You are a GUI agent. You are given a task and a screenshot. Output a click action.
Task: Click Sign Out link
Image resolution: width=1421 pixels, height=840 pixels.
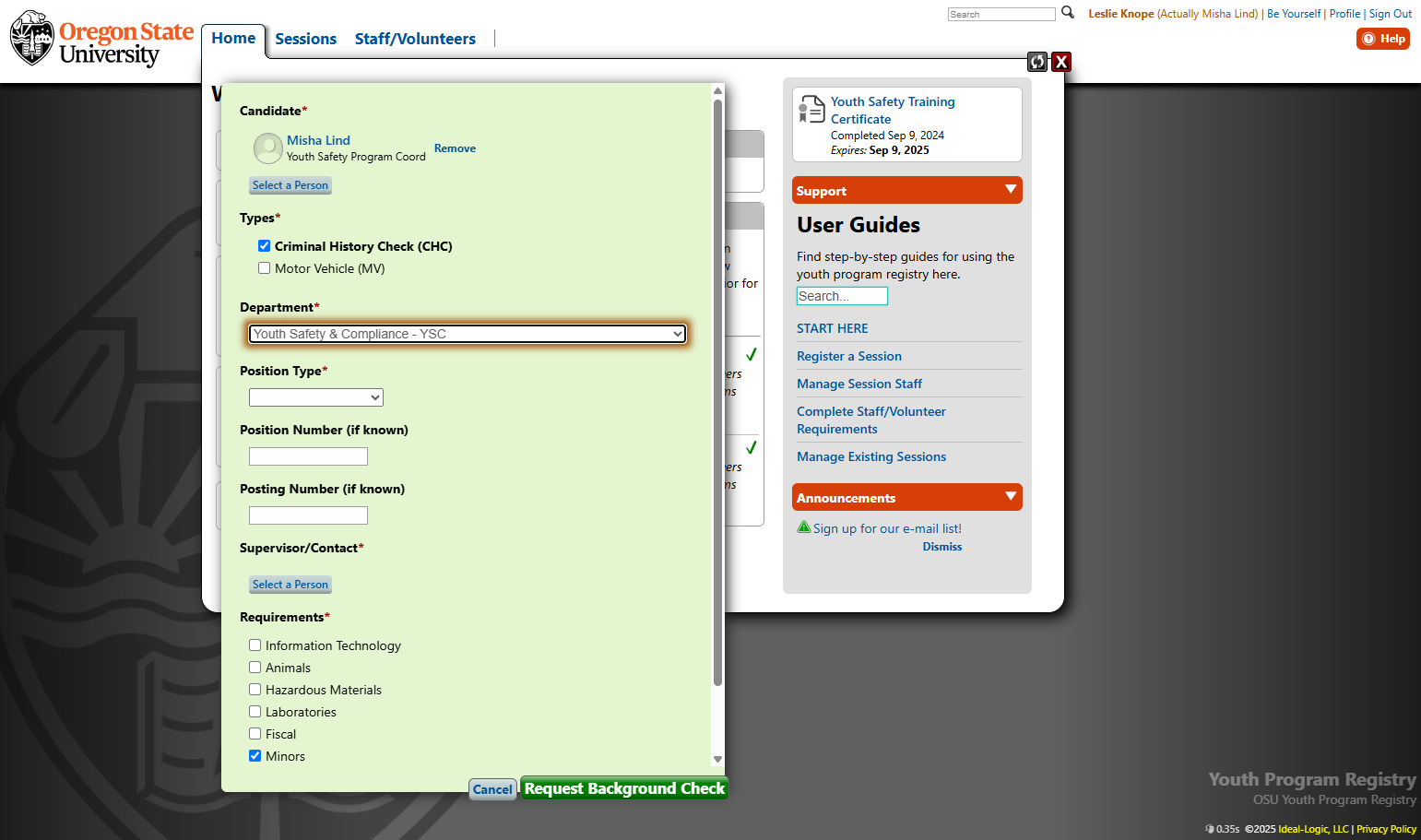tap(1391, 14)
